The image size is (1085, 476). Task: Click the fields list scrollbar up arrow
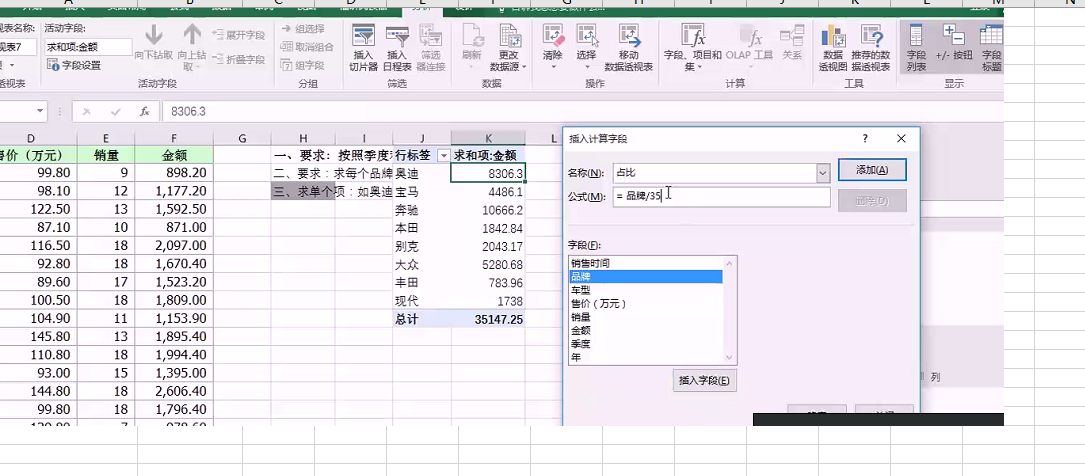coord(729,263)
